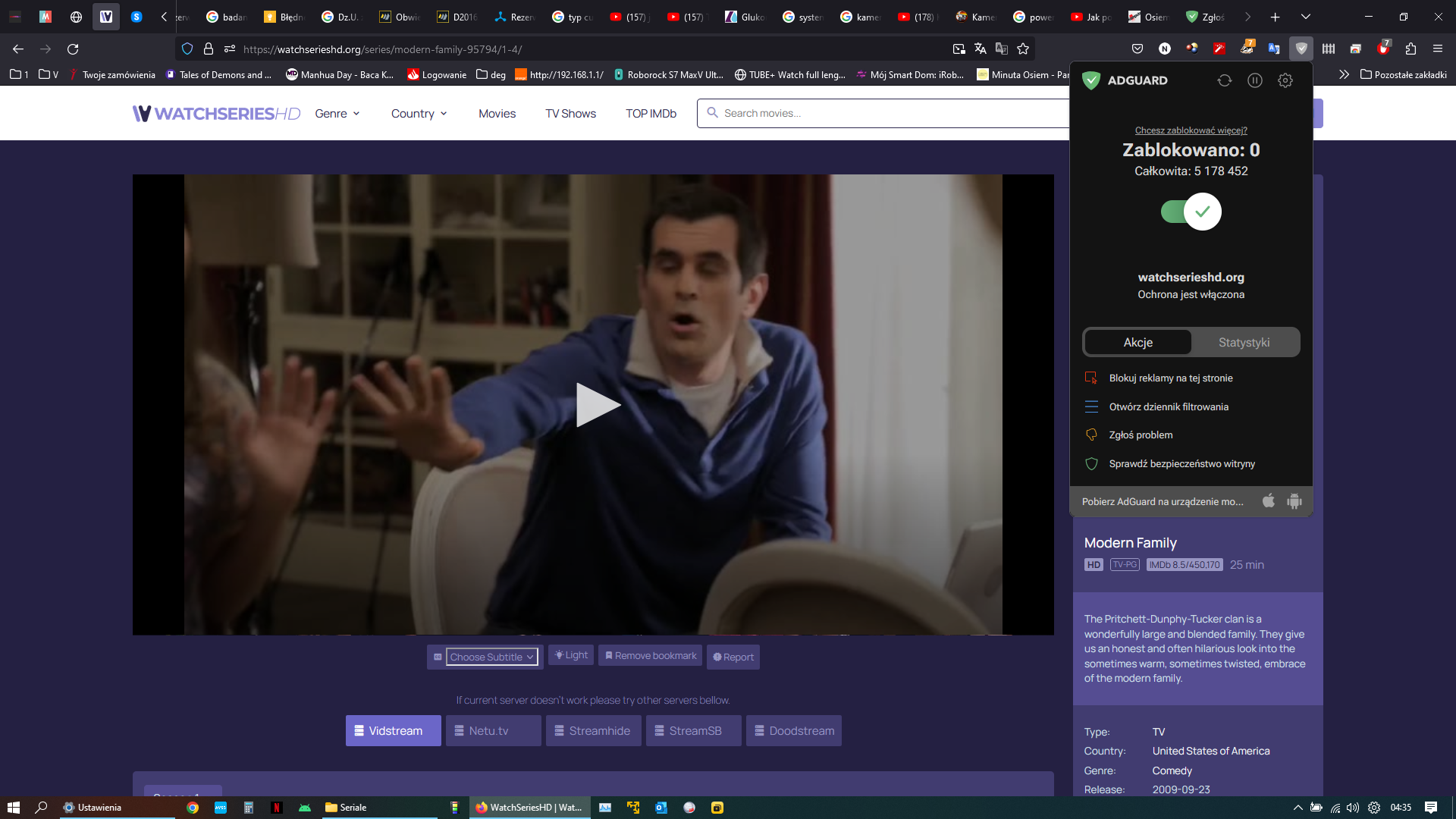The width and height of the screenshot is (1456, 819).
Task: Click the AdGuard pause protection icon
Action: click(x=1255, y=80)
